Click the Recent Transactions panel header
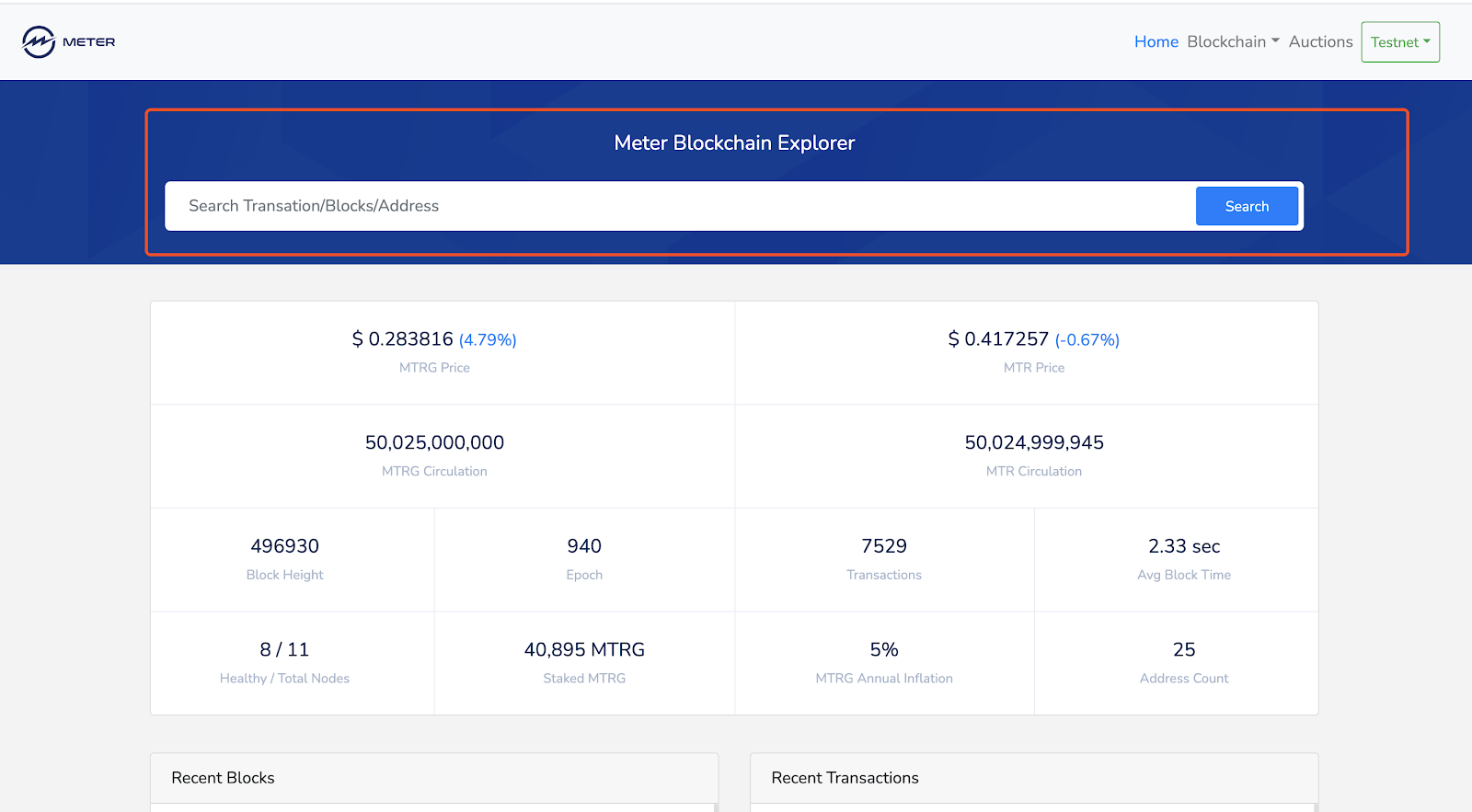This screenshot has width=1472, height=812. [1034, 778]
